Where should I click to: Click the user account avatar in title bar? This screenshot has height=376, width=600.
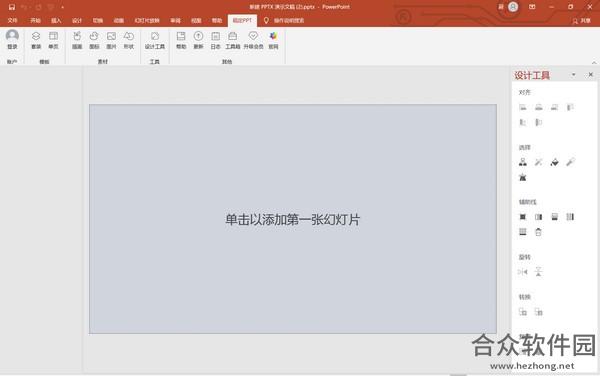(x=513, y=7)
